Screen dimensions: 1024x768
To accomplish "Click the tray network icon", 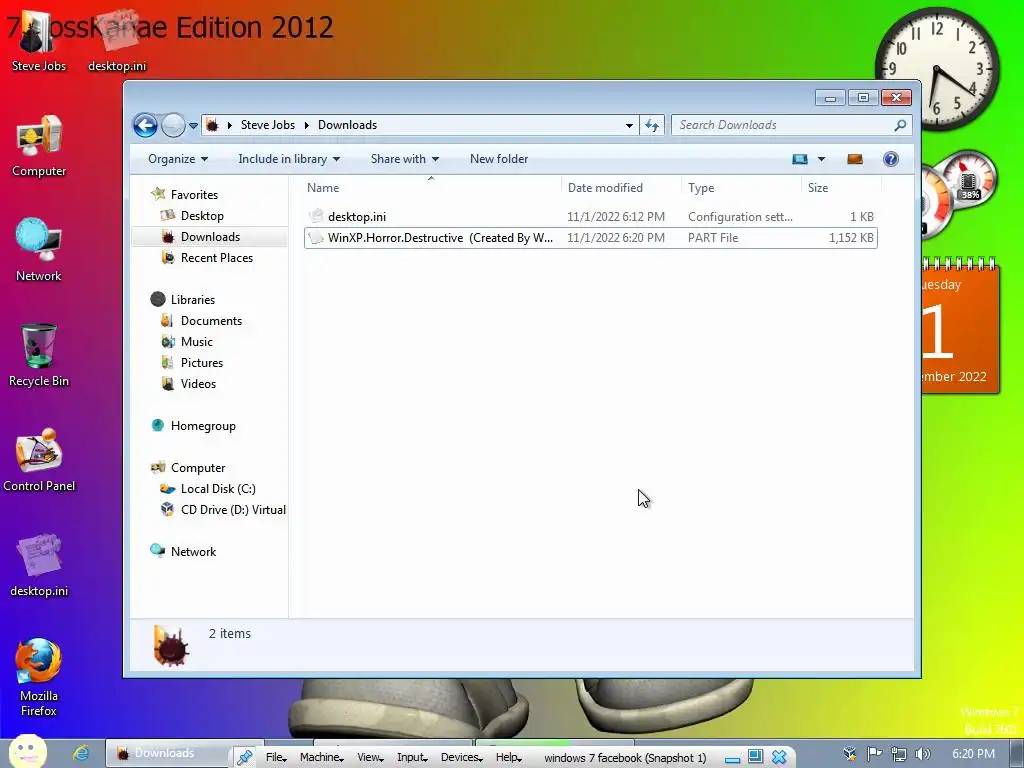I will click(899, 754).
